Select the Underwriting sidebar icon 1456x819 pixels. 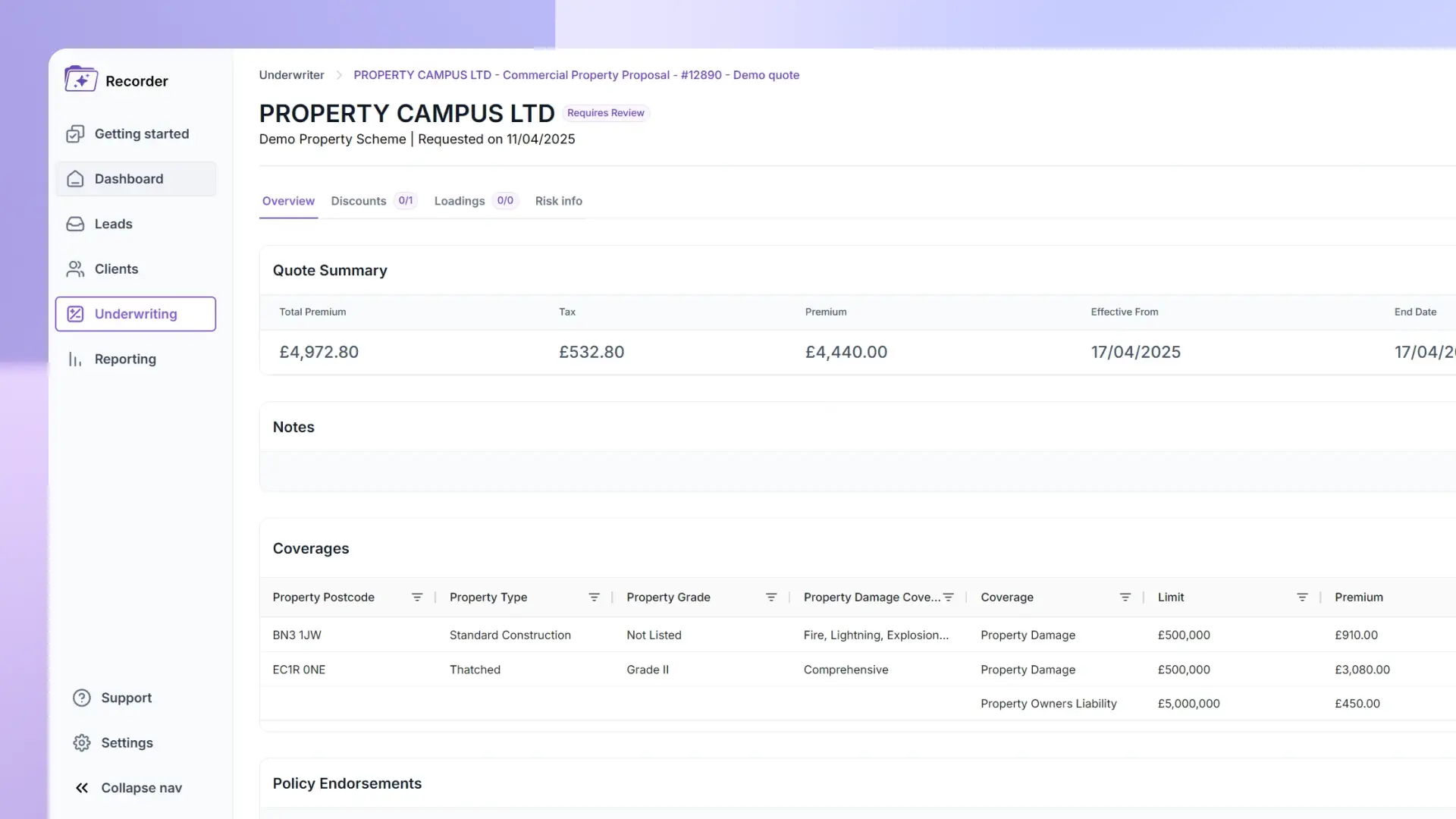pyautogui.click(x=75, y=314)
